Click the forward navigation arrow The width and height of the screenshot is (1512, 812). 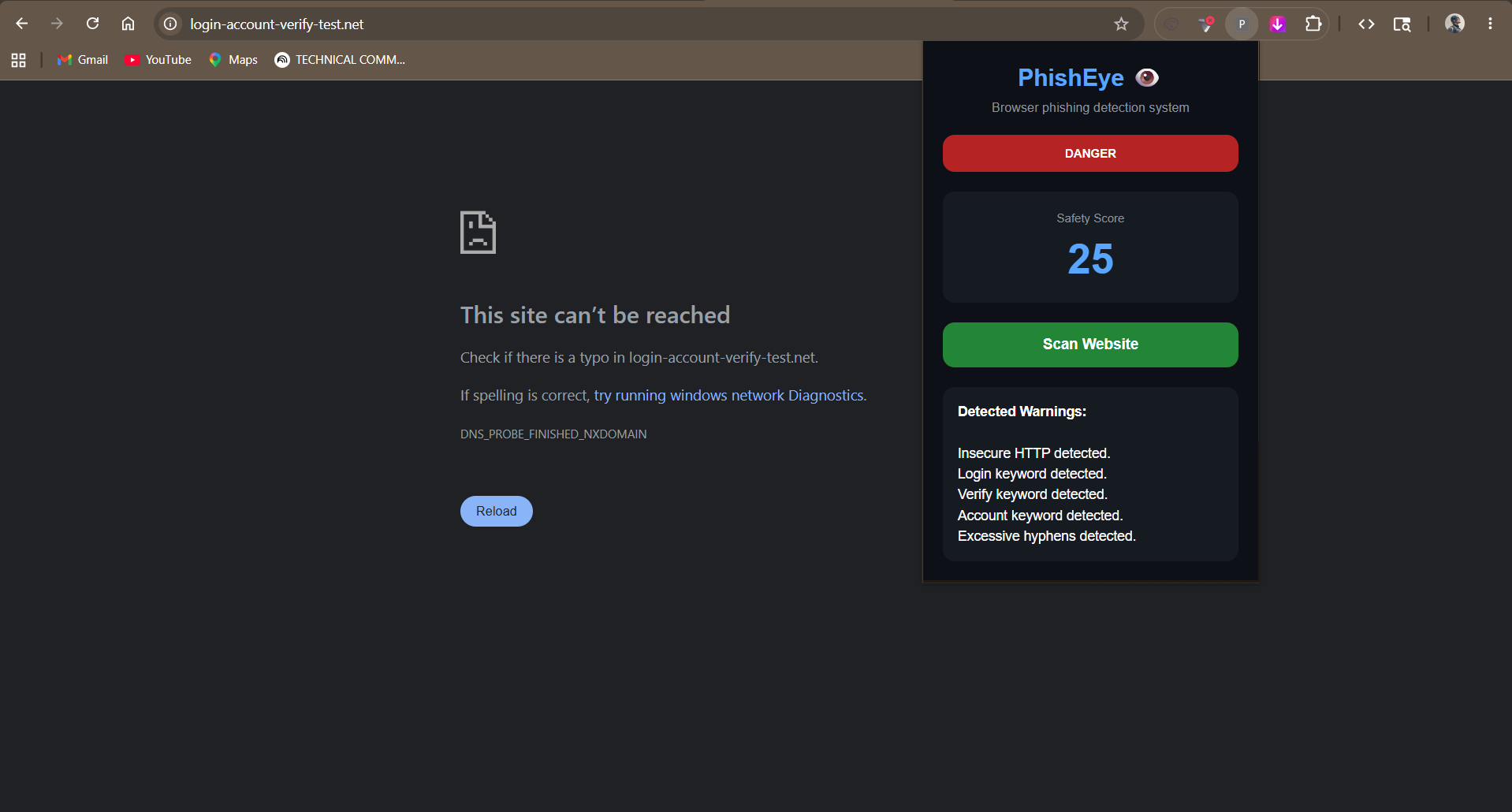click(57, 24)
